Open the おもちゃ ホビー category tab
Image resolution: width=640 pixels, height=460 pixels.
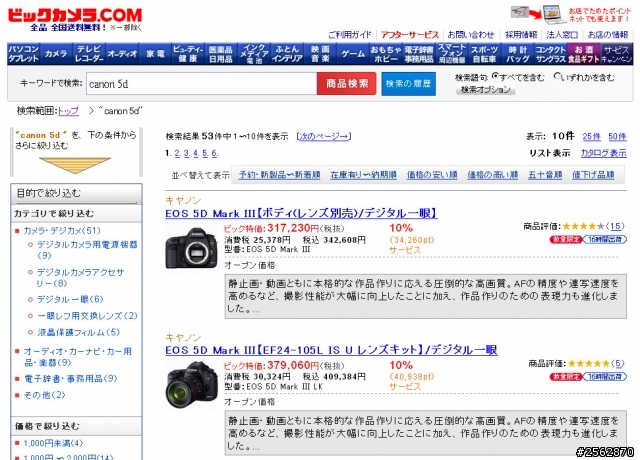coord(386,54)
